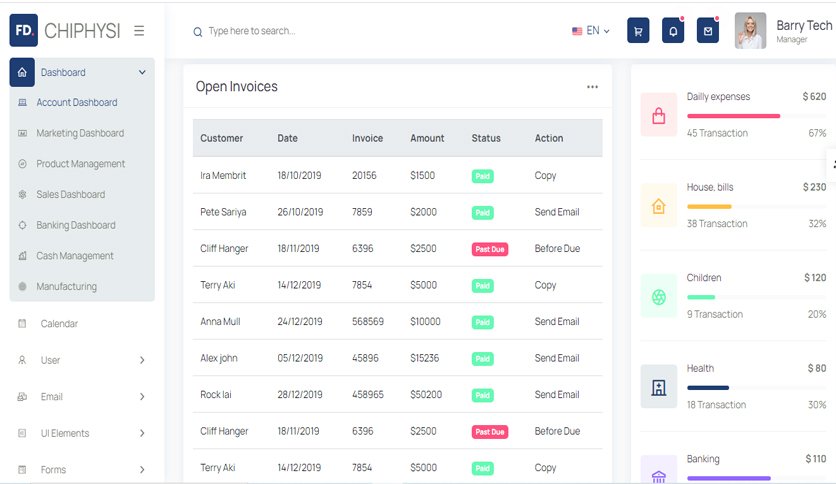Open the mail inbox icon
The width and height of the screenshot is (836, 484).
pyautogui.click(x=708, y=31)
